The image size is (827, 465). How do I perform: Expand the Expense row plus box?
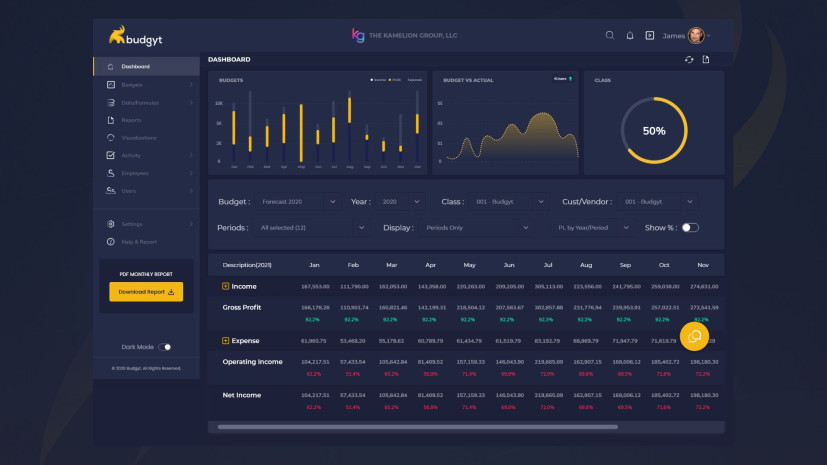point(226,341)
